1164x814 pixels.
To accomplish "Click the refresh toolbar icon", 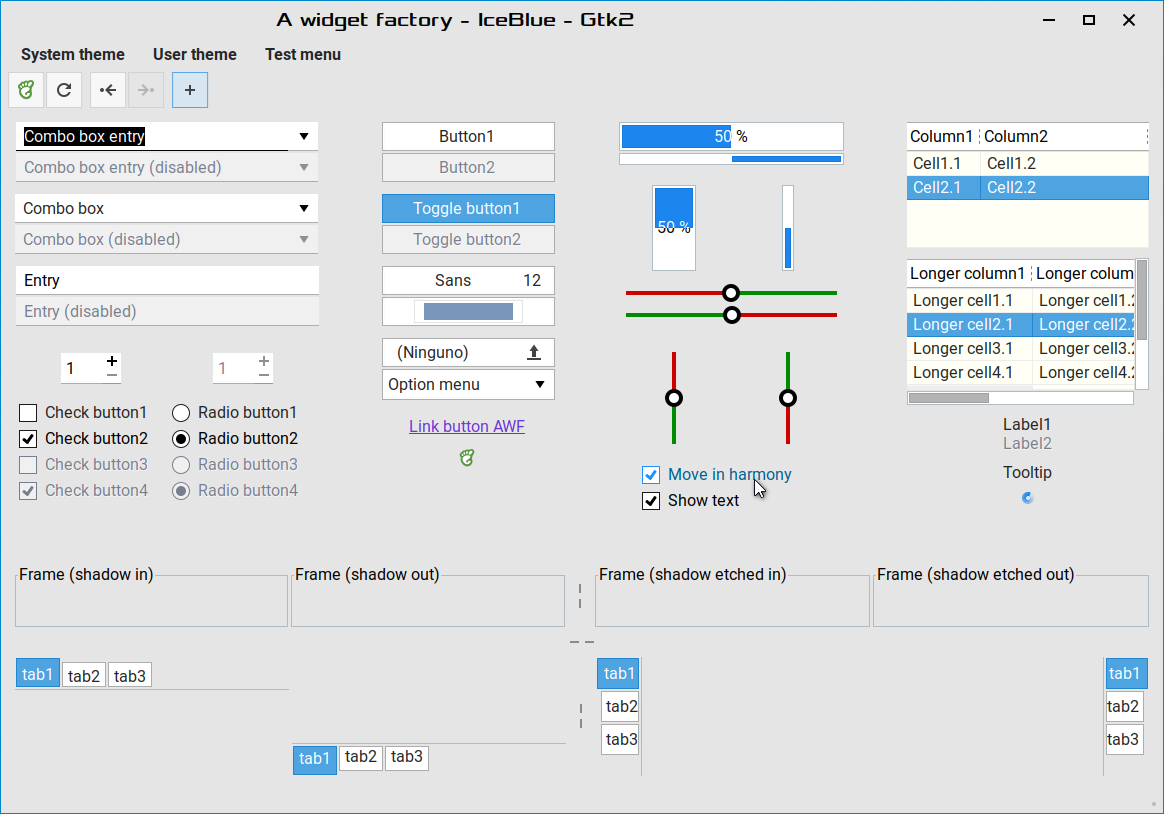I will pyautogui.click(x=64, y=90).
